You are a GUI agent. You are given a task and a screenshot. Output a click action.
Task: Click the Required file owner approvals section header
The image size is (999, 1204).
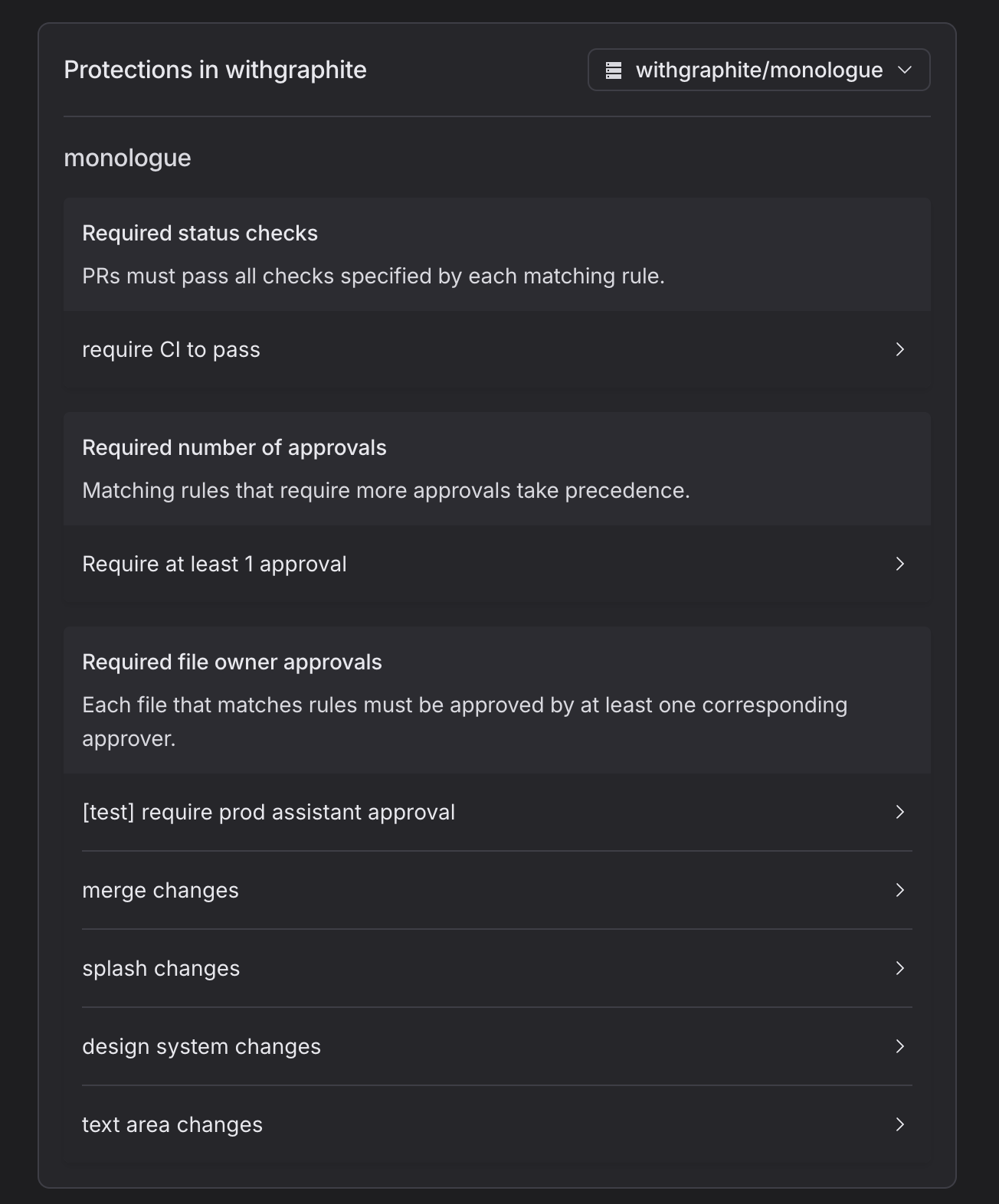coord(233,662)
